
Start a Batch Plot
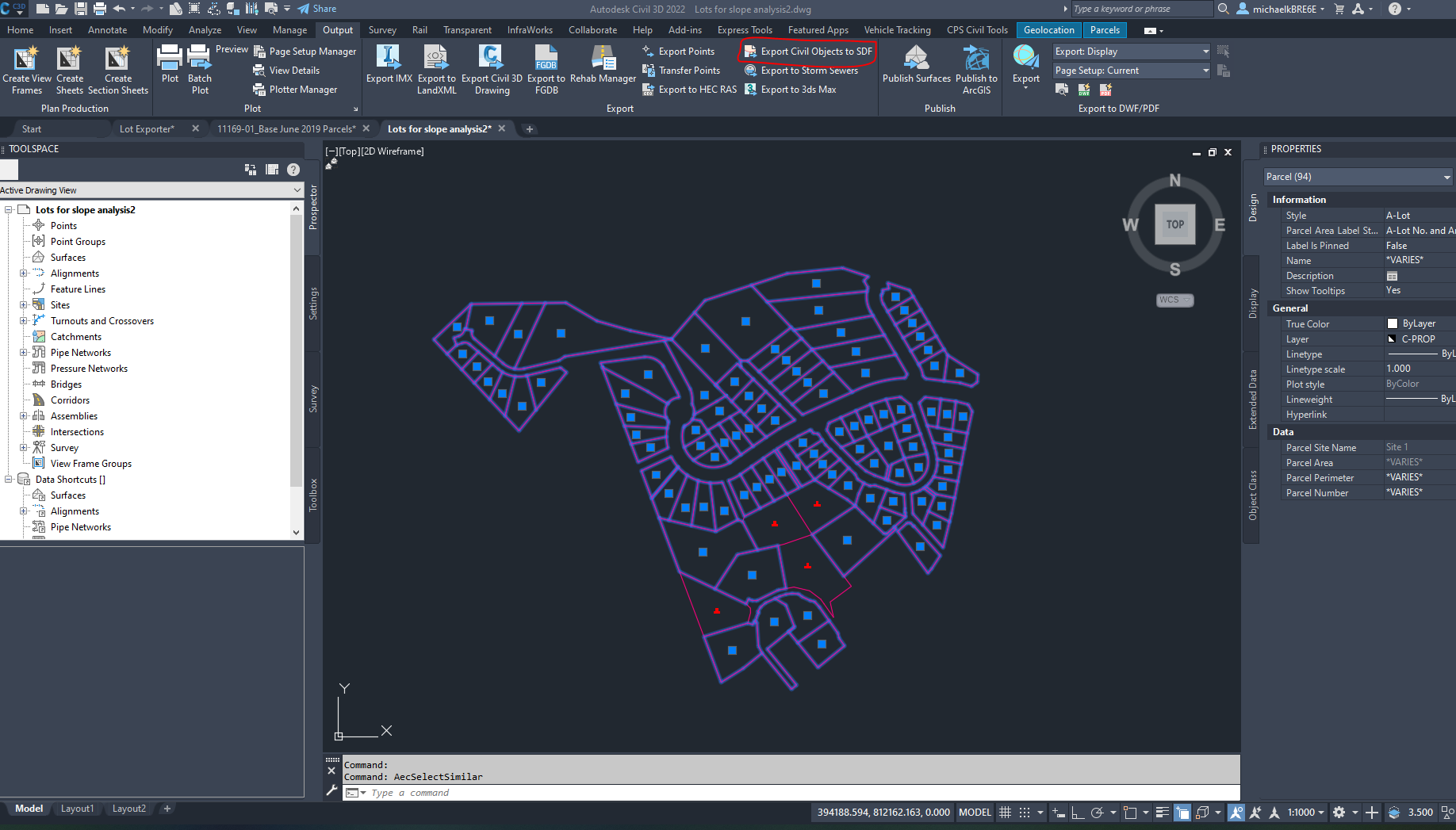click(x=199, y=70)
